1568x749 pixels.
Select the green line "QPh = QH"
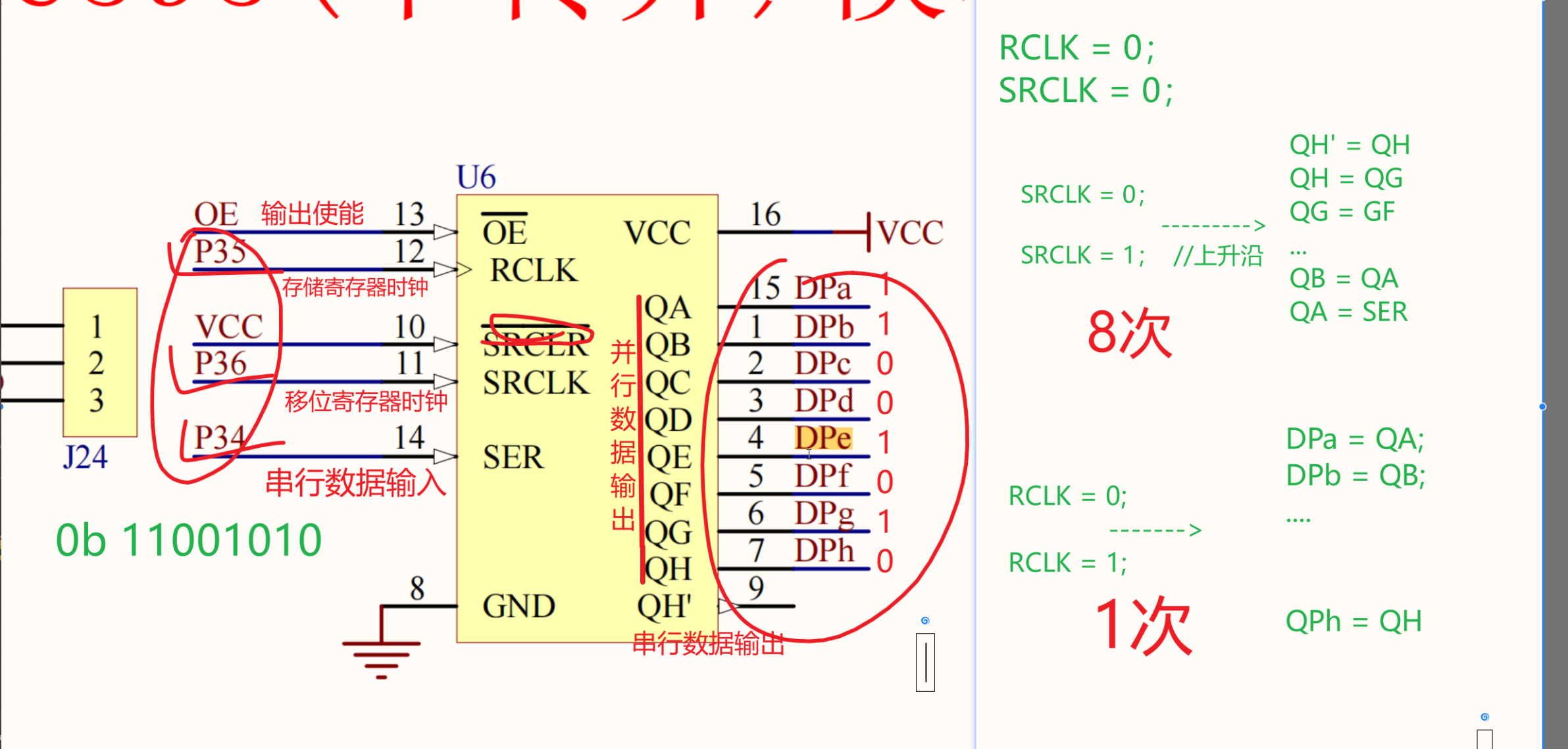[x=1353, y=621]
